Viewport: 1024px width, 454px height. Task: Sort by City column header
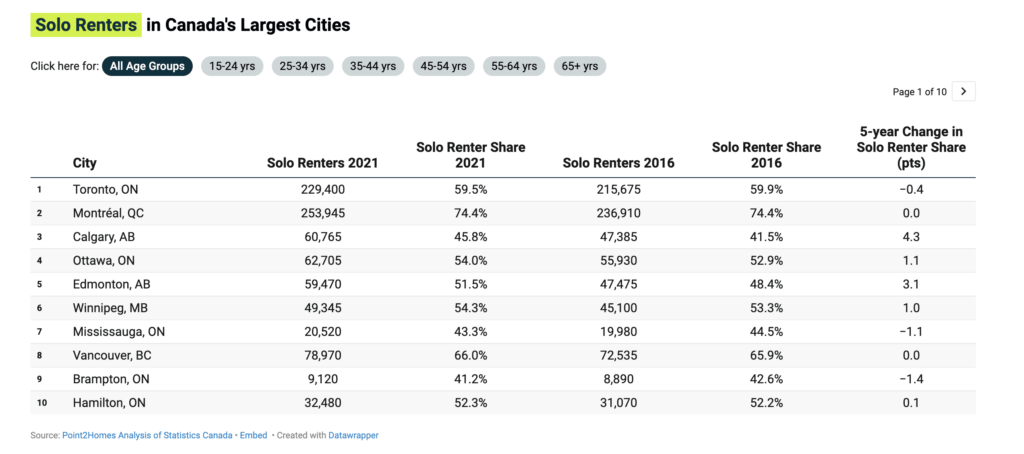click(x=85, y=163)
